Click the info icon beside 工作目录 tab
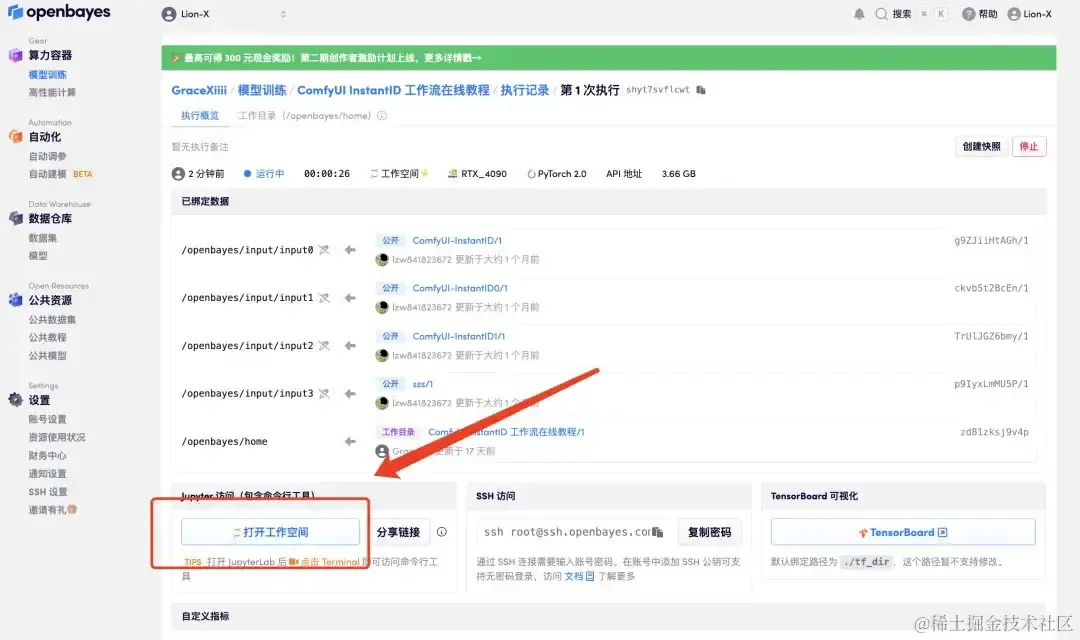 [x=382, y=116]
